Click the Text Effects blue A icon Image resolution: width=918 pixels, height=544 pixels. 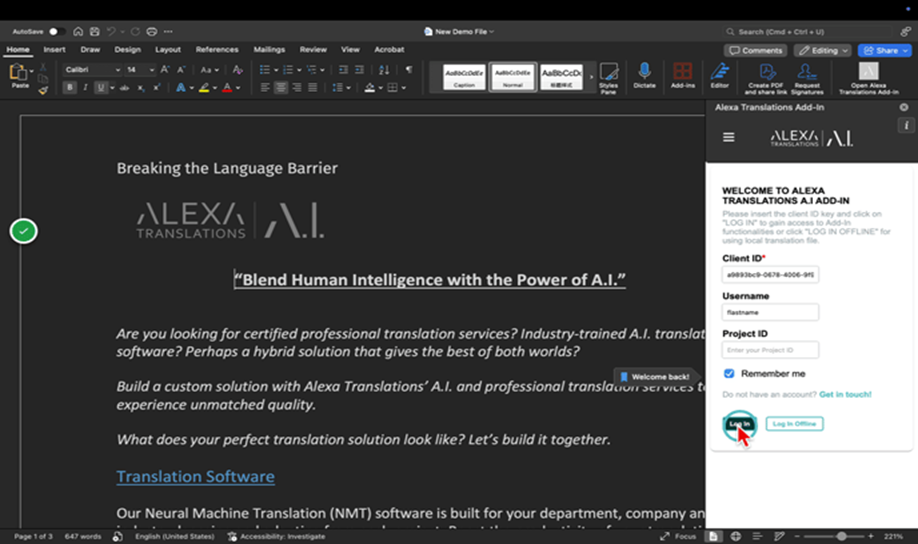tap(181, 88)
